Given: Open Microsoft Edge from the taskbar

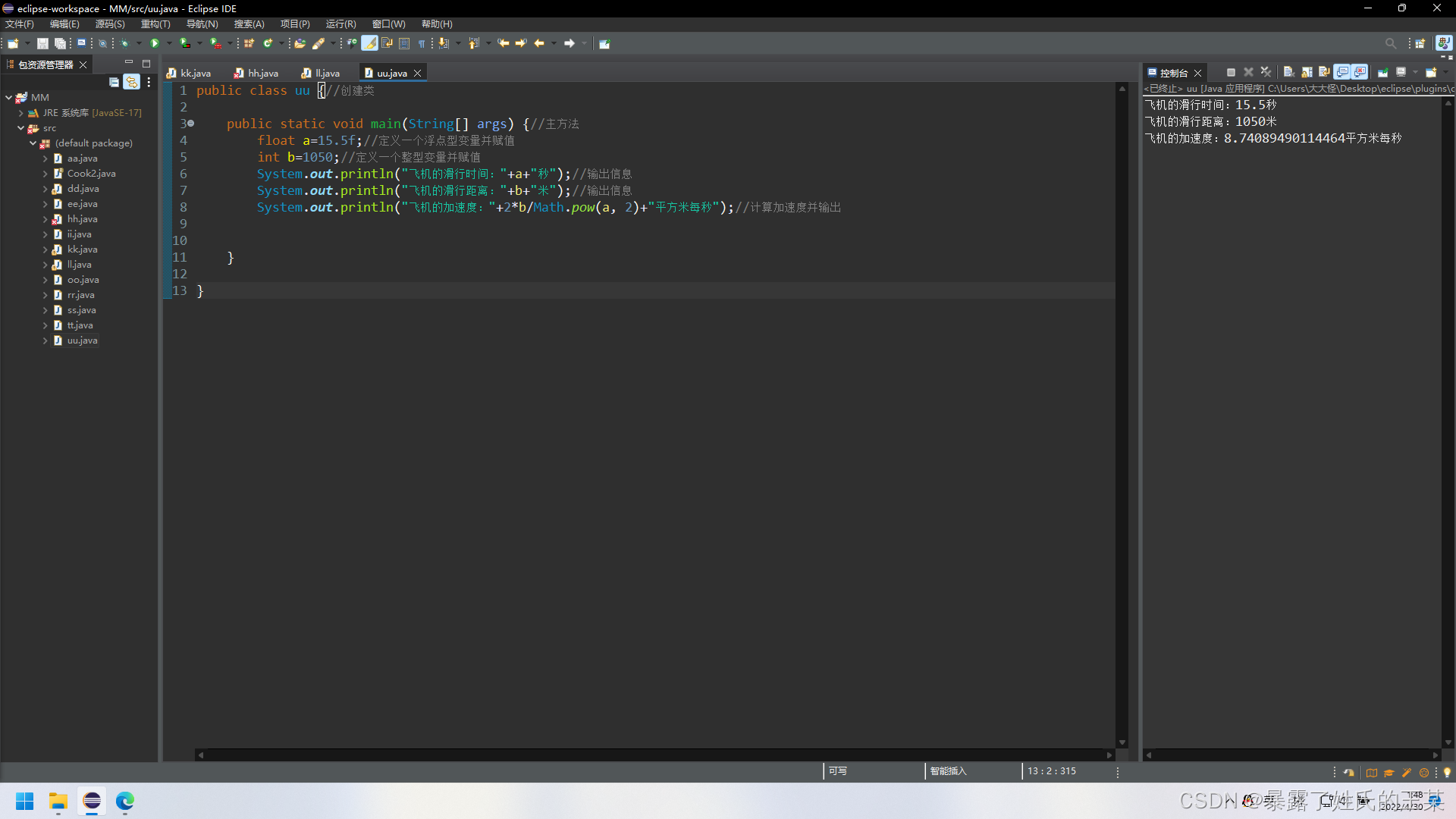Looking at the screenshot, I should (125, 801).
